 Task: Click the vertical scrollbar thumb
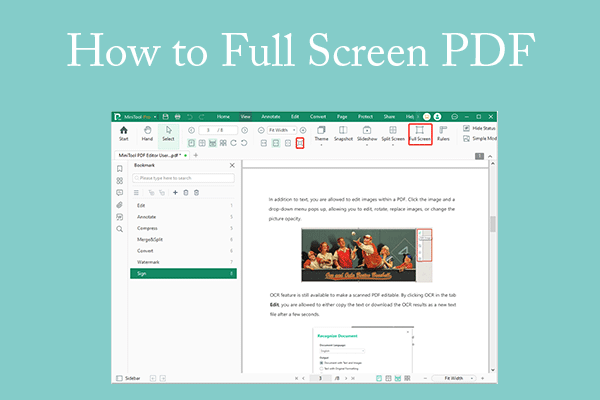coord(493,224)
